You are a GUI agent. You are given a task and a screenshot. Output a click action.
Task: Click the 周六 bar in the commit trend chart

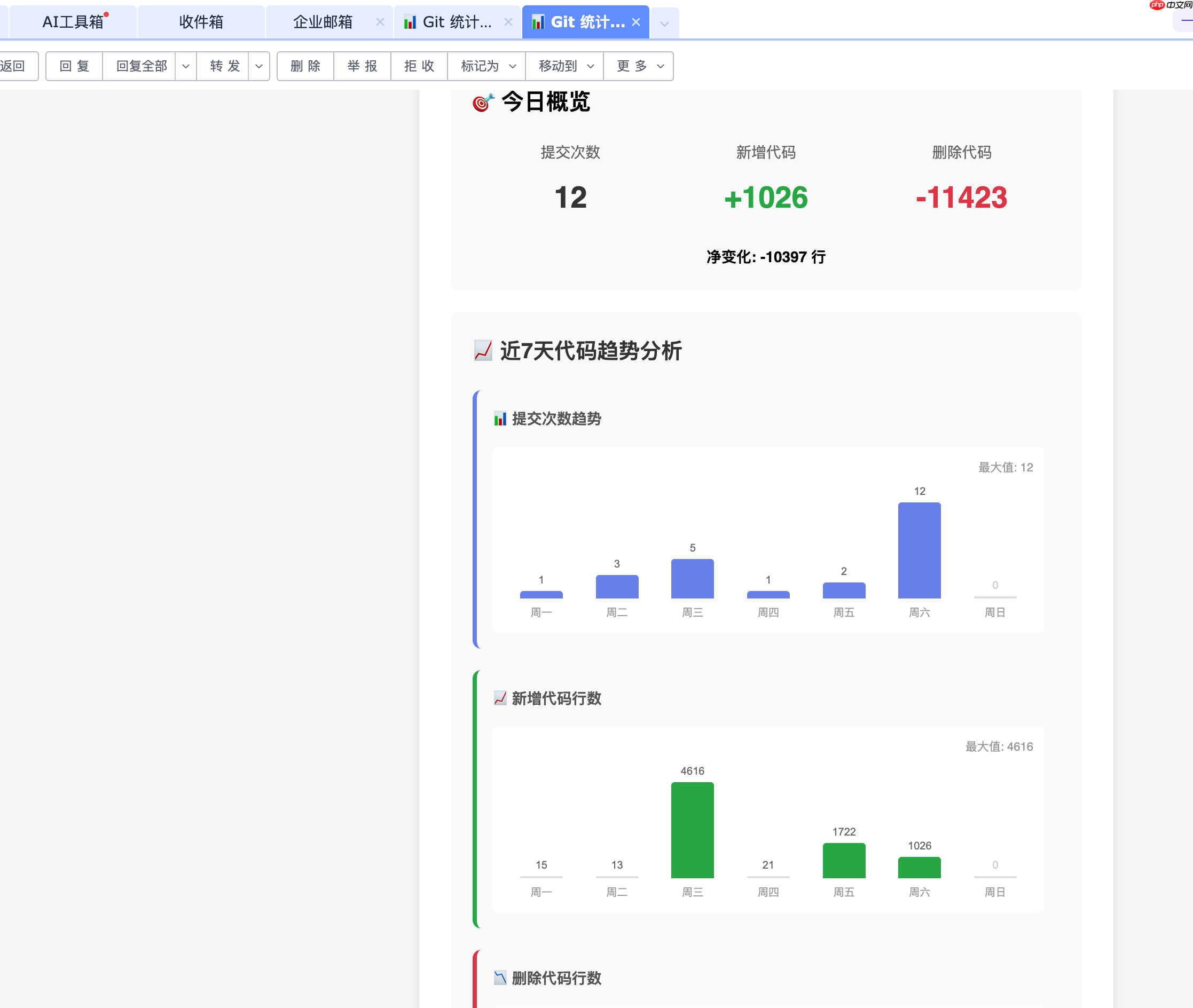click(x=919, y=548)
